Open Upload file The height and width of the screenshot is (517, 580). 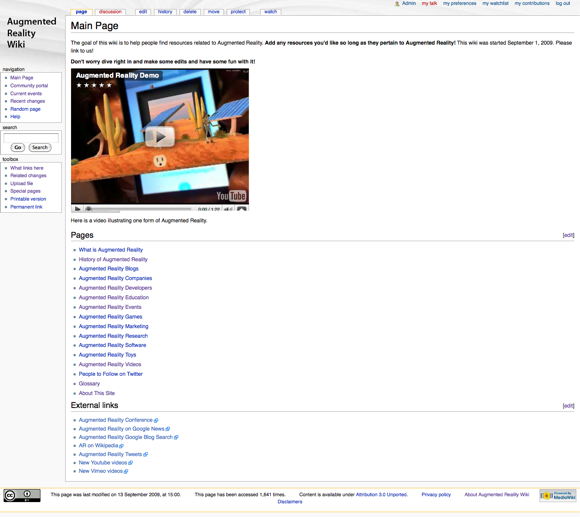pos(21,183)
